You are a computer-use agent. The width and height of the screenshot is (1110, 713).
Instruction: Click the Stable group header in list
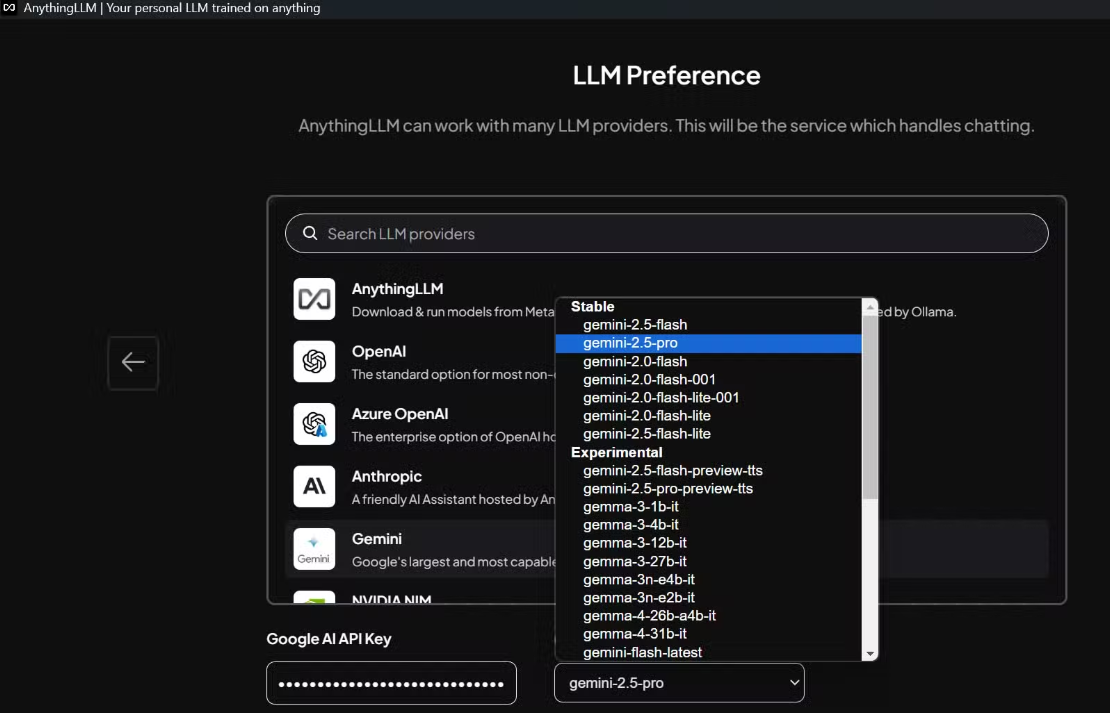click(593, 307)
